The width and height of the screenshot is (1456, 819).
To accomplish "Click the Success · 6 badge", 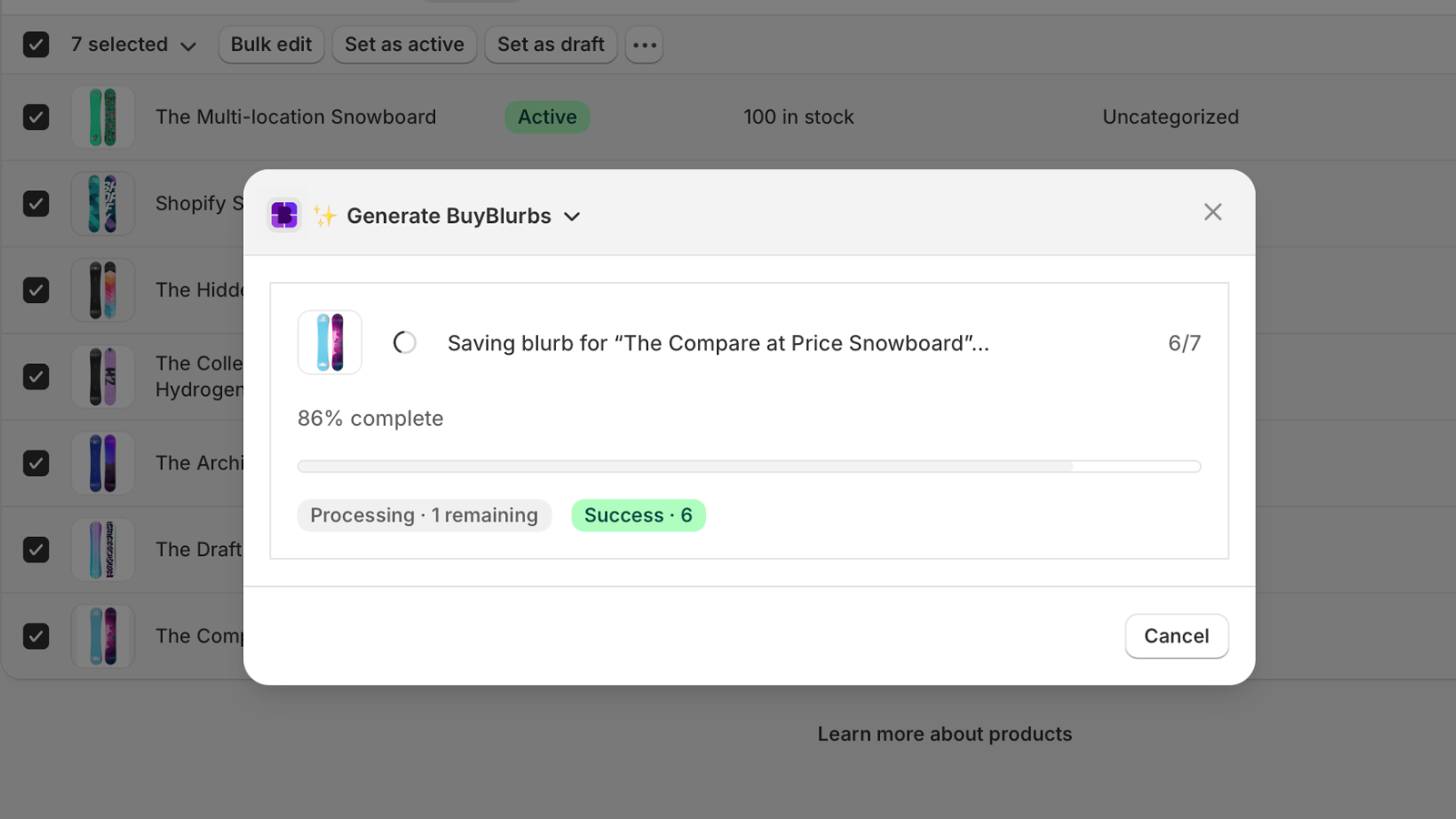I will coord(638,515).
